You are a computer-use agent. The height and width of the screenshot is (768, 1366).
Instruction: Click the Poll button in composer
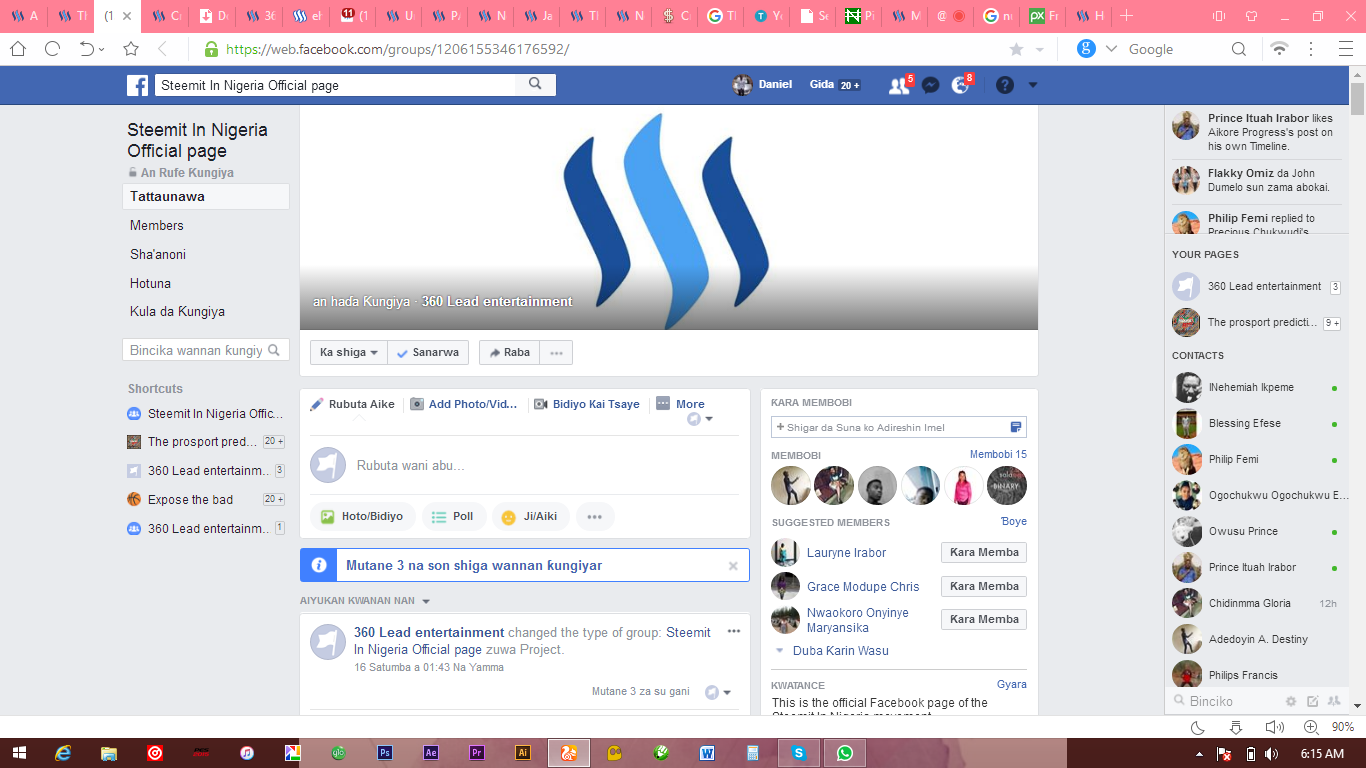453,516
